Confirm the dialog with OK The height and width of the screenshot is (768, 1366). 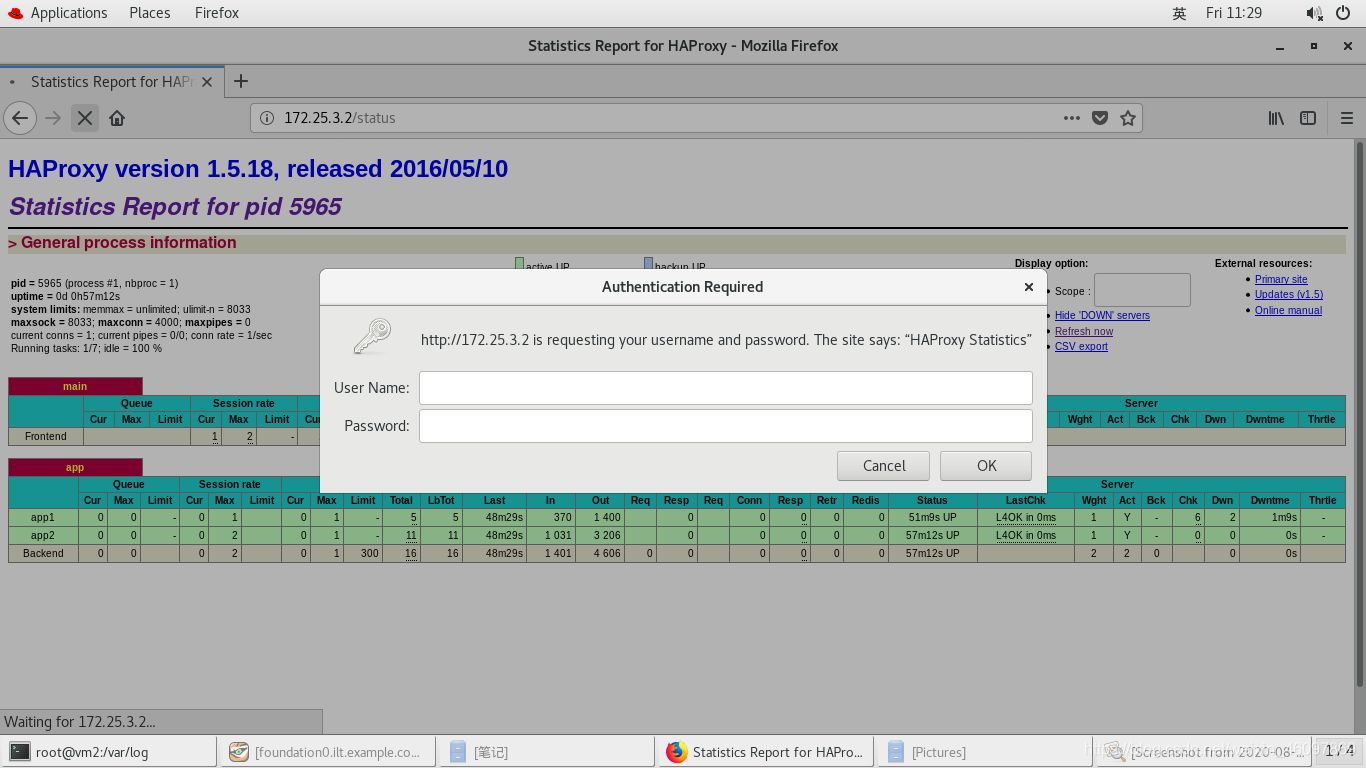986,466
